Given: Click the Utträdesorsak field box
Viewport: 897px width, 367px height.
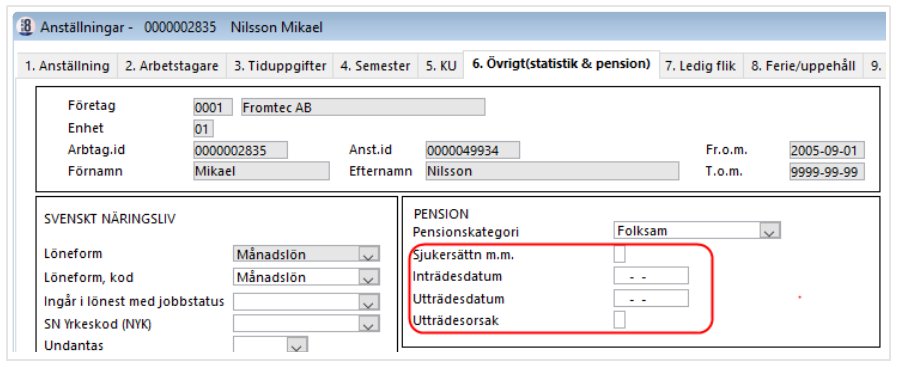Looking at the screenshot, I should coord(619,320).
